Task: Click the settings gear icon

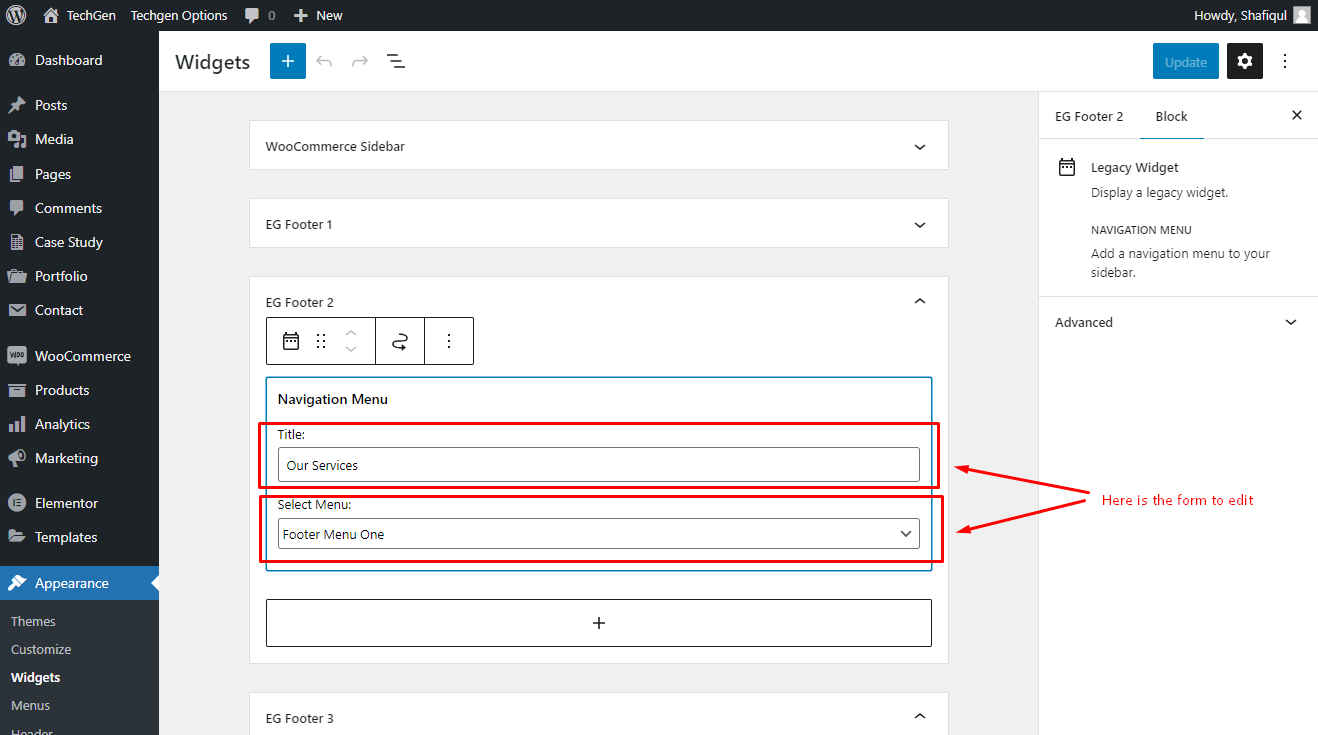Action: pyautogui.click(x=1244, y=61)
